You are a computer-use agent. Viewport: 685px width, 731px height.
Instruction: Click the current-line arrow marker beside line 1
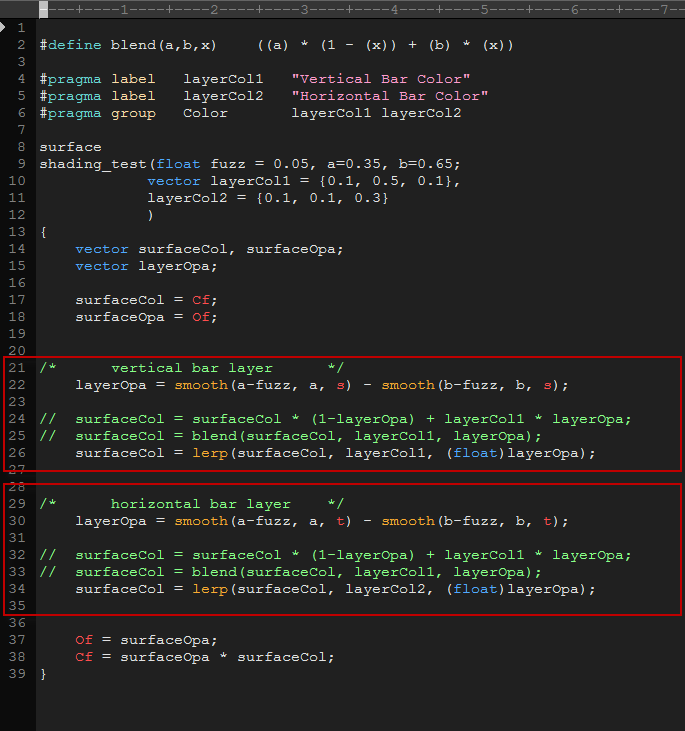click(2, 27)
